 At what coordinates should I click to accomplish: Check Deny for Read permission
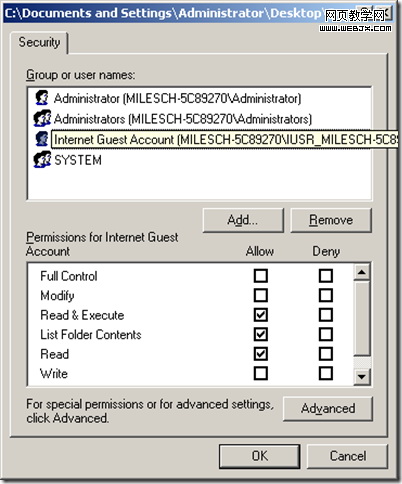coord(326,354)
